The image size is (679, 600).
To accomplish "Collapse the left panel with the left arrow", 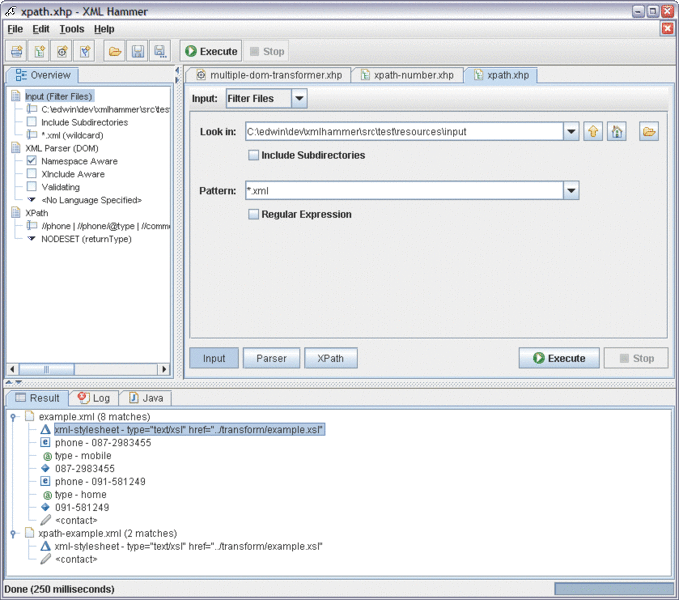I will point(177,70).
